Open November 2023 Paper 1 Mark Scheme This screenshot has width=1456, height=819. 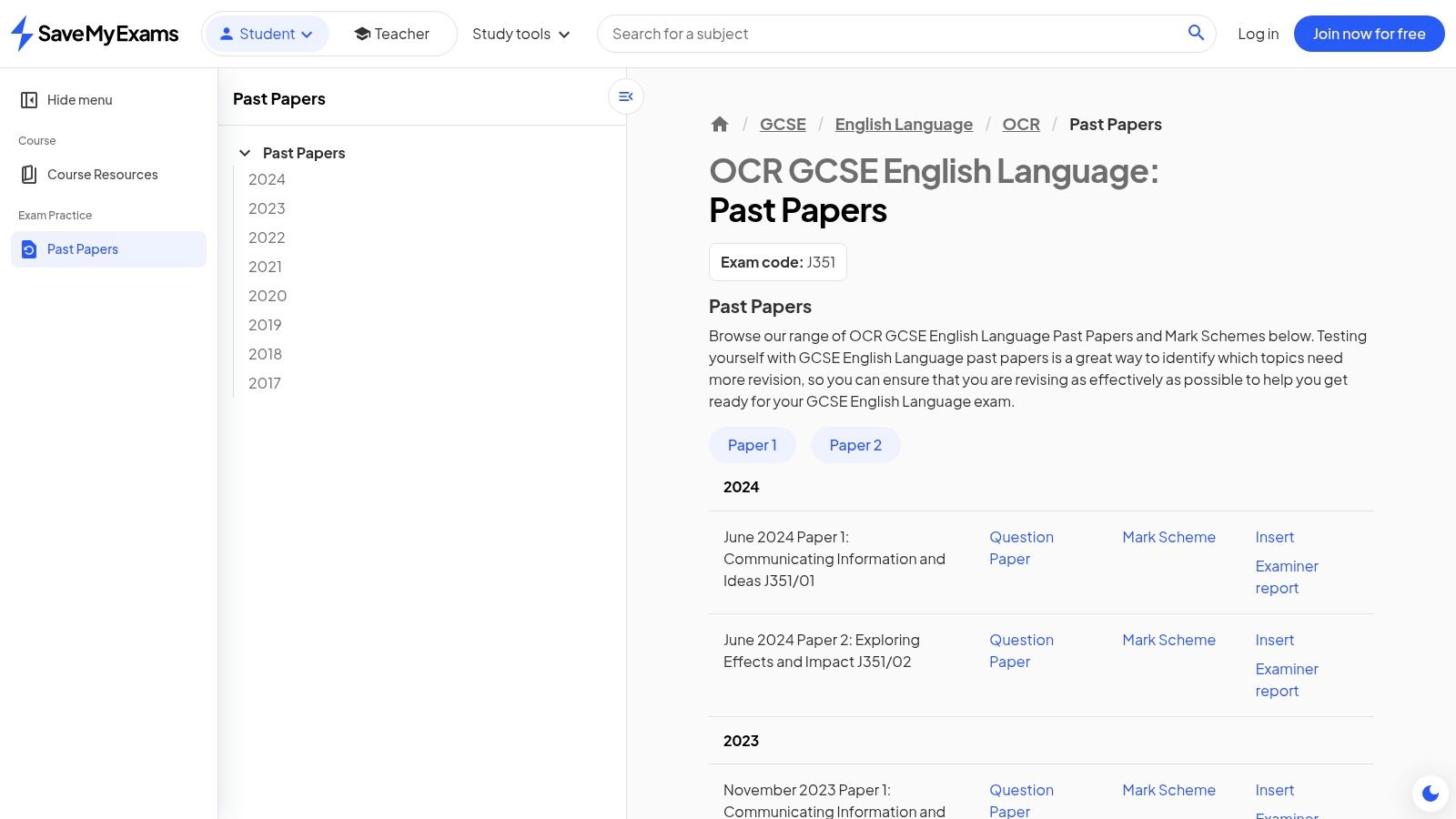point(1168,790)
